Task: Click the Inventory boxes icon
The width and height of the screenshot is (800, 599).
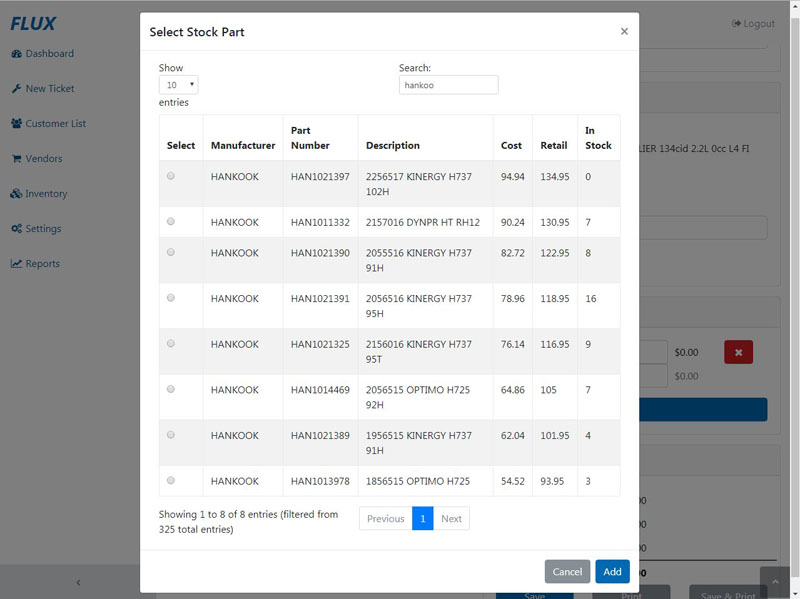Action: pos(17,194)
